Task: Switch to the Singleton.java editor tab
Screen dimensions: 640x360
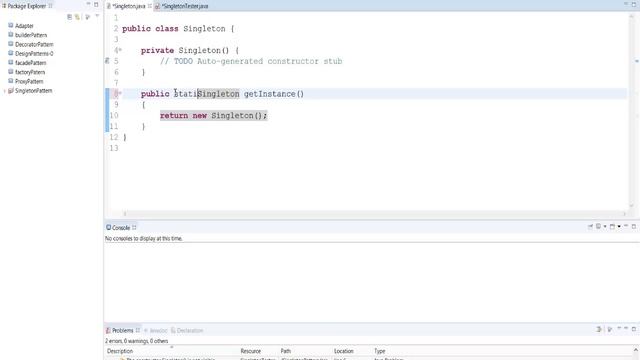Action: click(x=129, y=6)
